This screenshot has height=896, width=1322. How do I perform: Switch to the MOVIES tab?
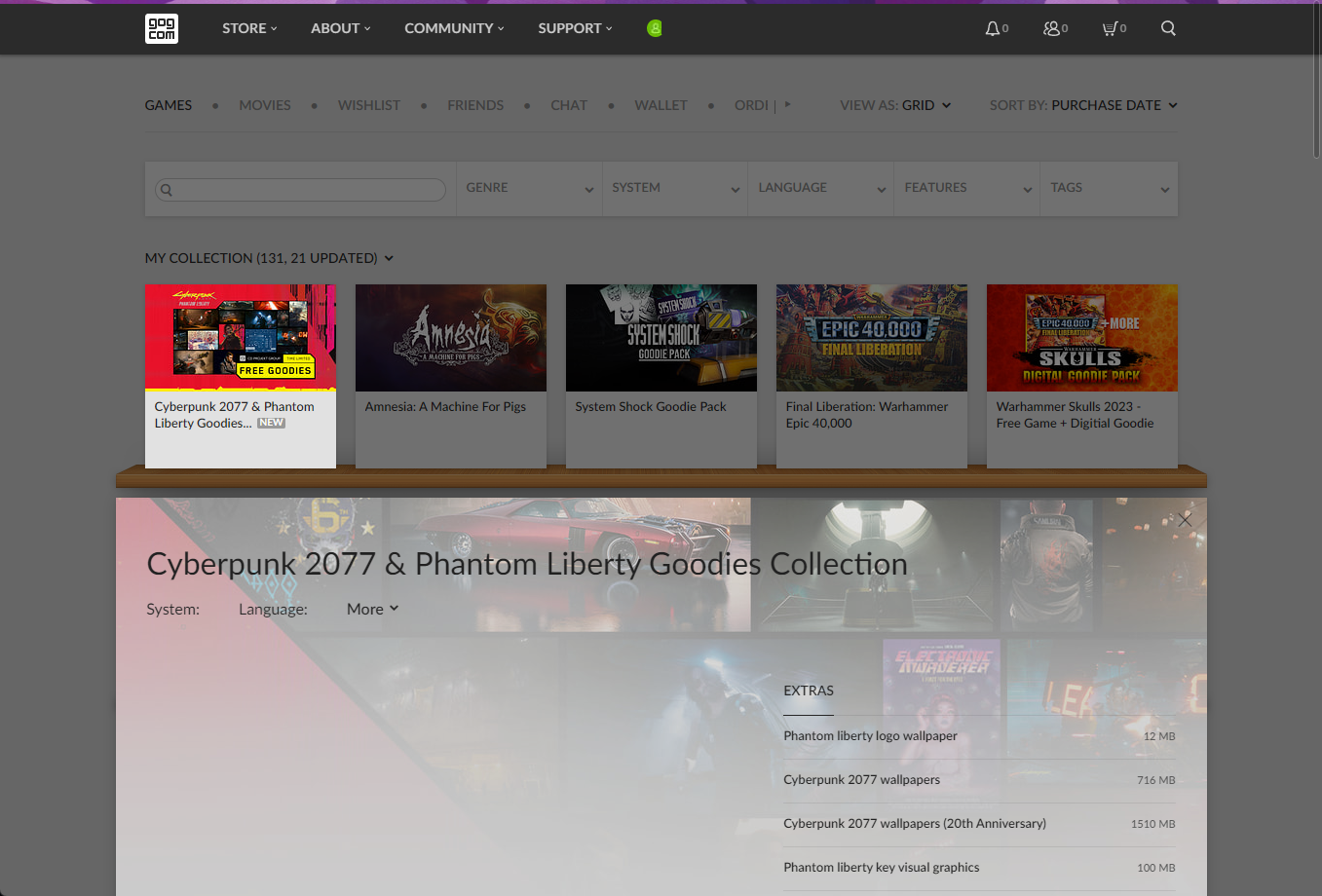pos(265,105)
